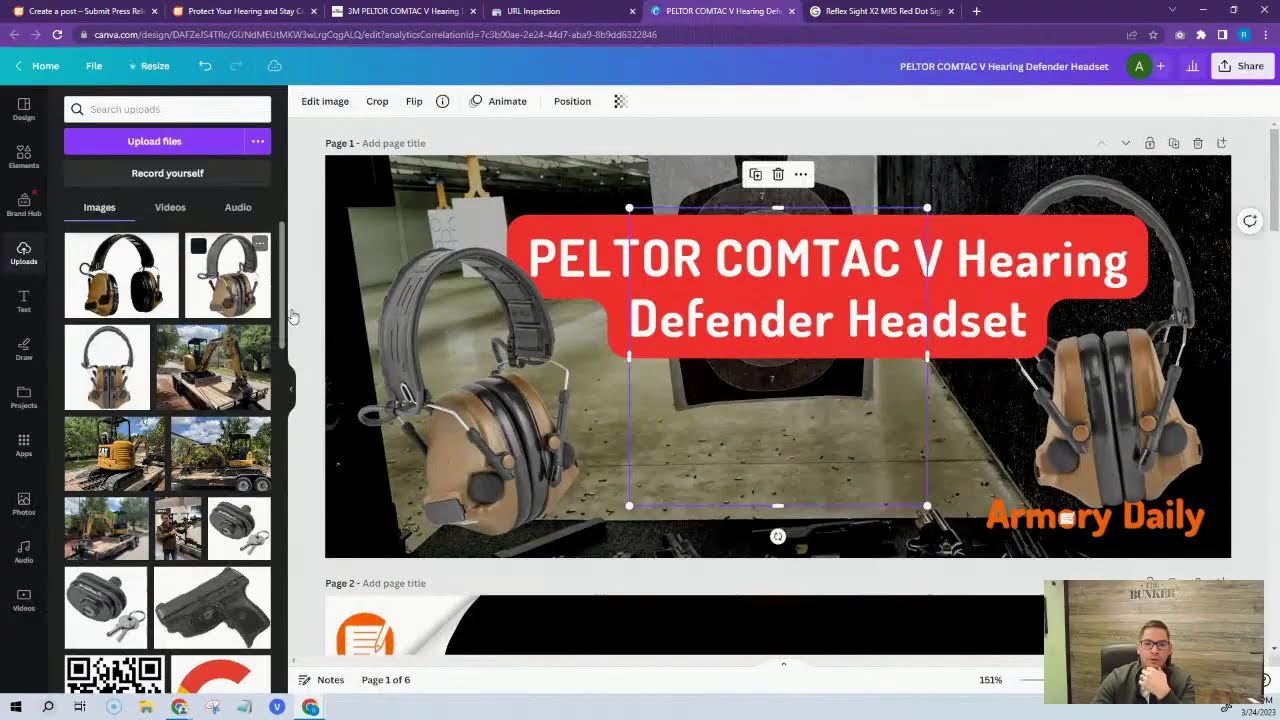Open upload options three-dot button
1280x720 pixels.
(258, 141)
